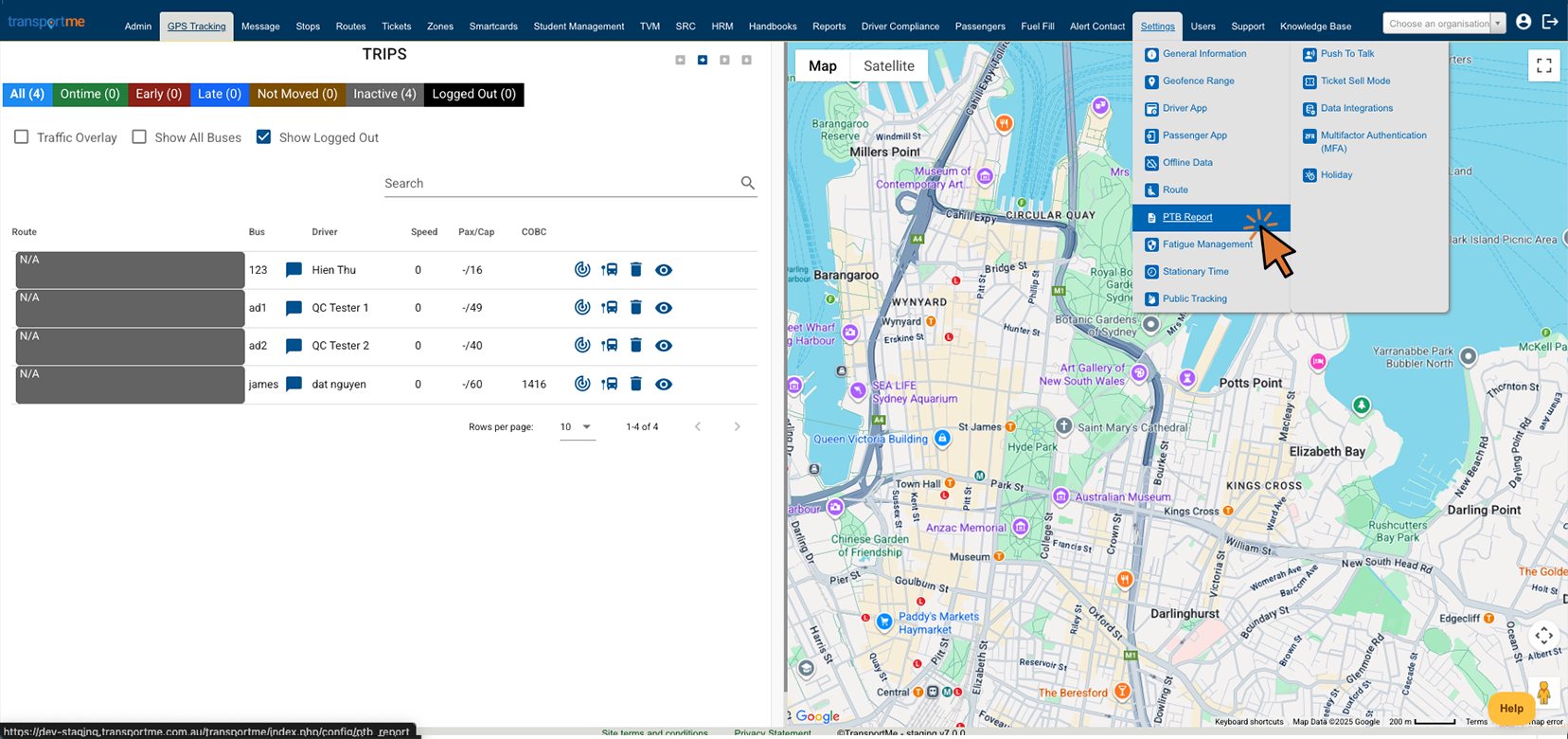This screenshot has width=1568, height=739.
Task: Click replay history icon for bus james
Action: point(582,384)
